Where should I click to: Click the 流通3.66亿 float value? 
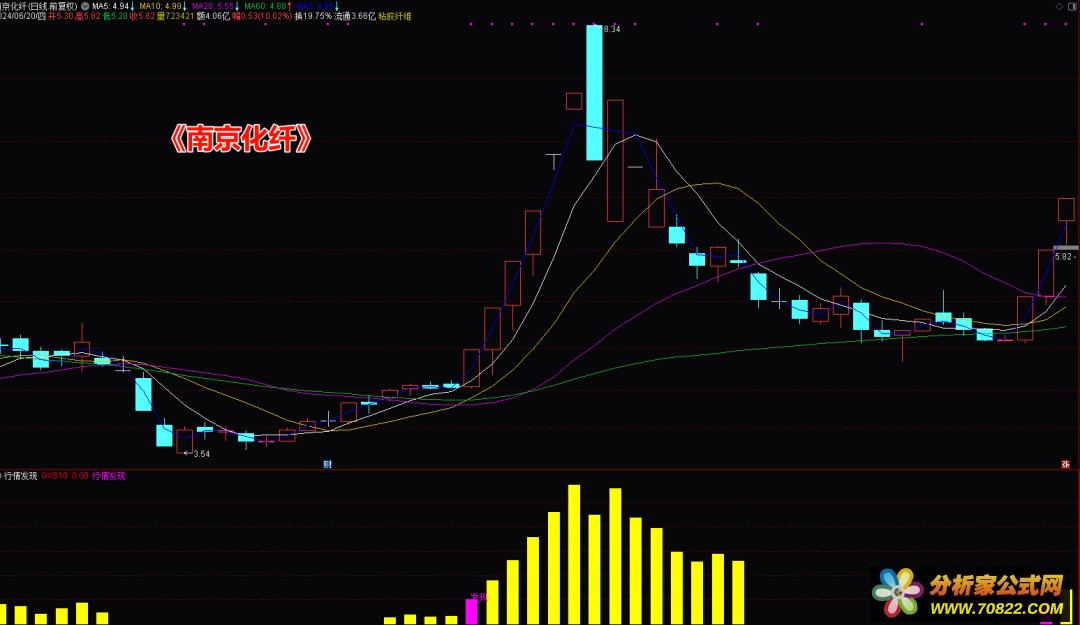point(355,16)
